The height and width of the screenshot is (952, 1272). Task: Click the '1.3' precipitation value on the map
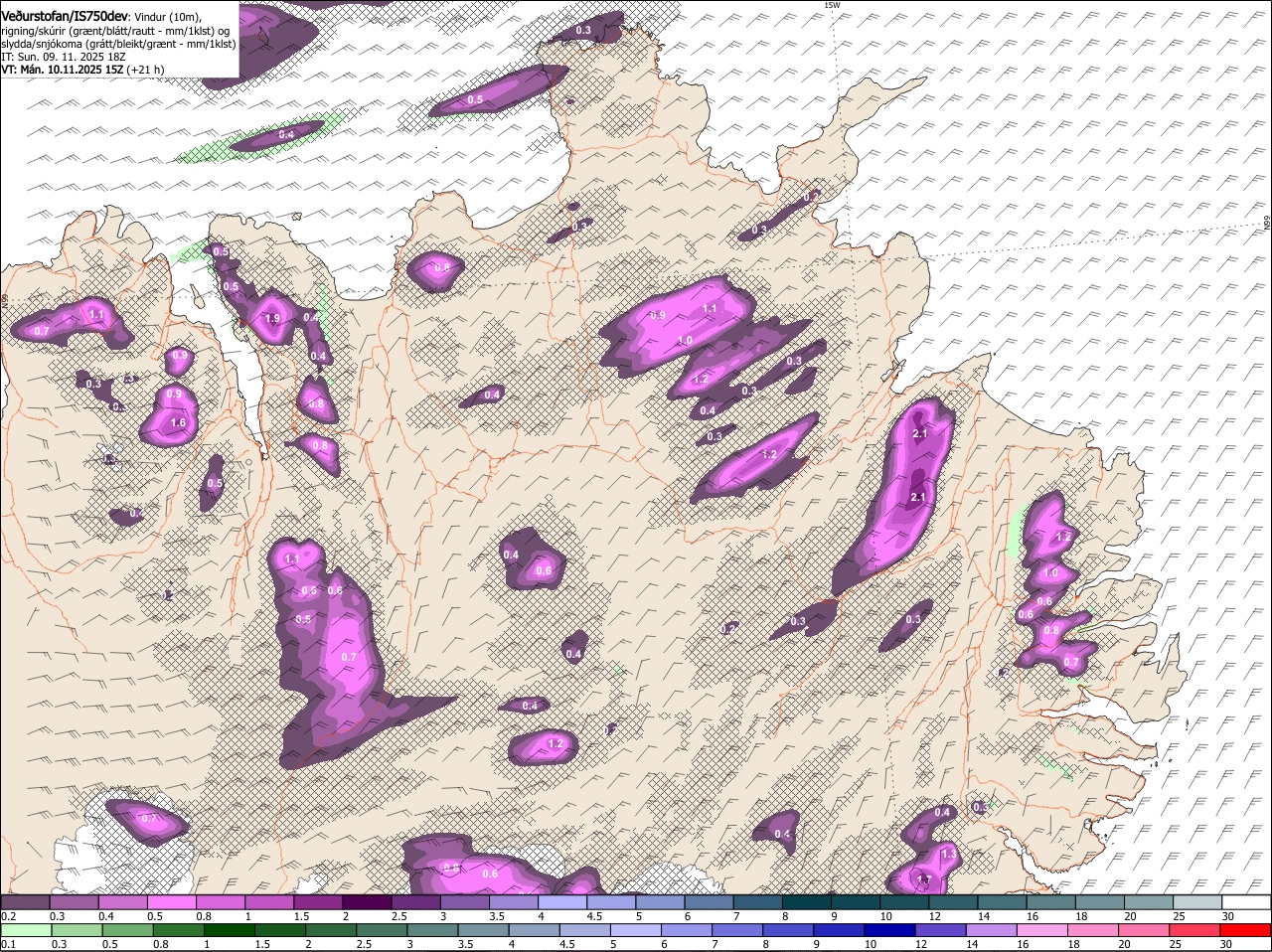click(949, 855)
